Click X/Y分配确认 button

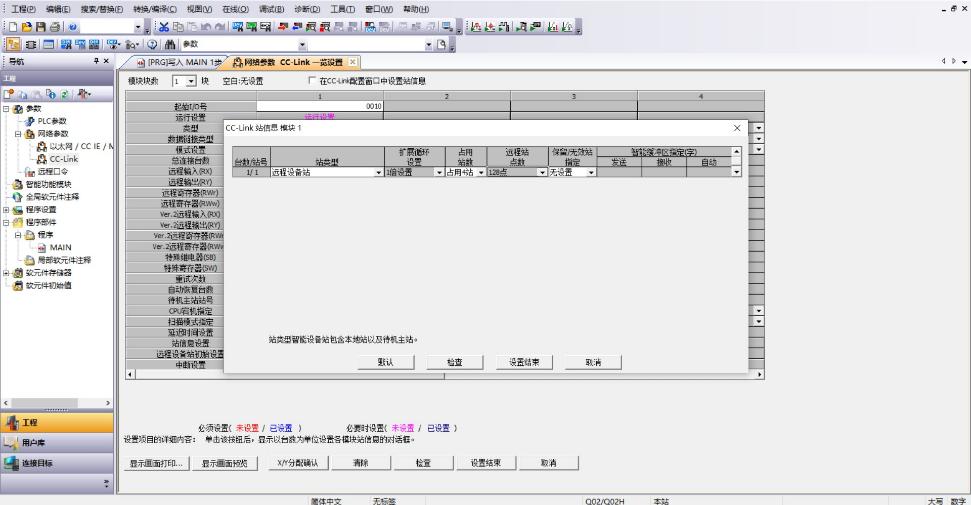298,463
